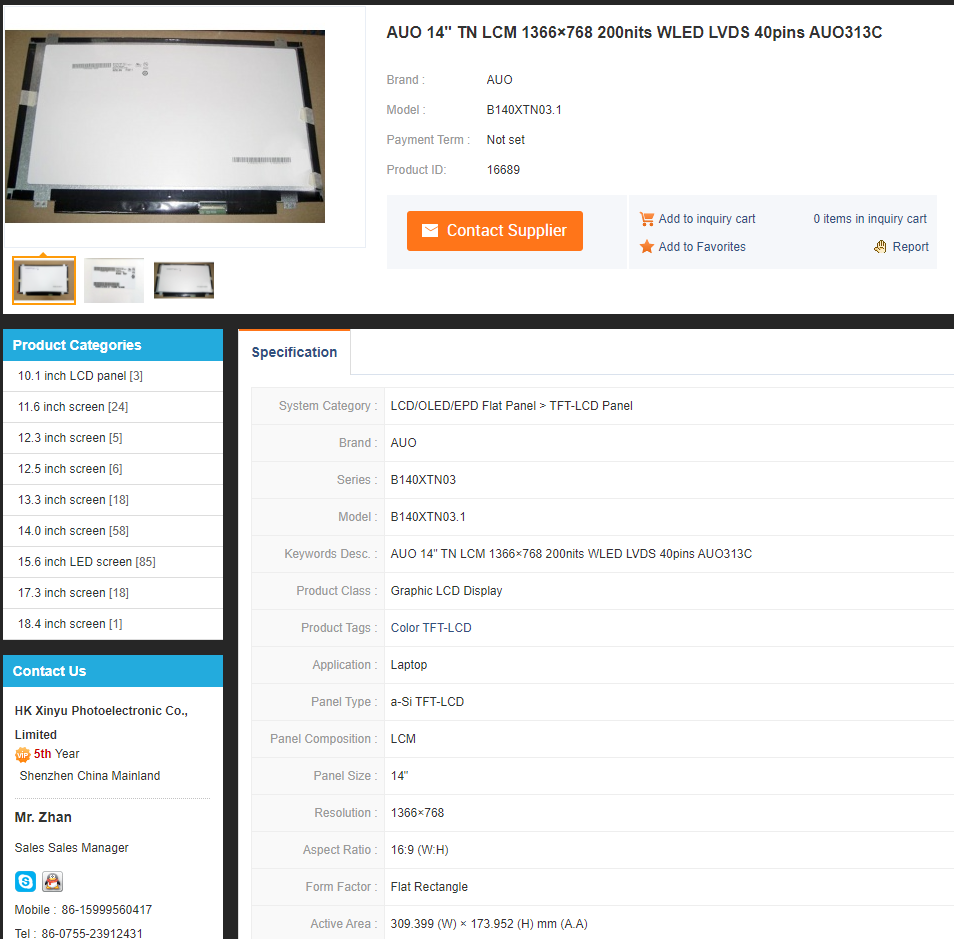954x939 pixels.
Task: Open the 10.1 inch LCD panel category
Action: coord(80,376)
